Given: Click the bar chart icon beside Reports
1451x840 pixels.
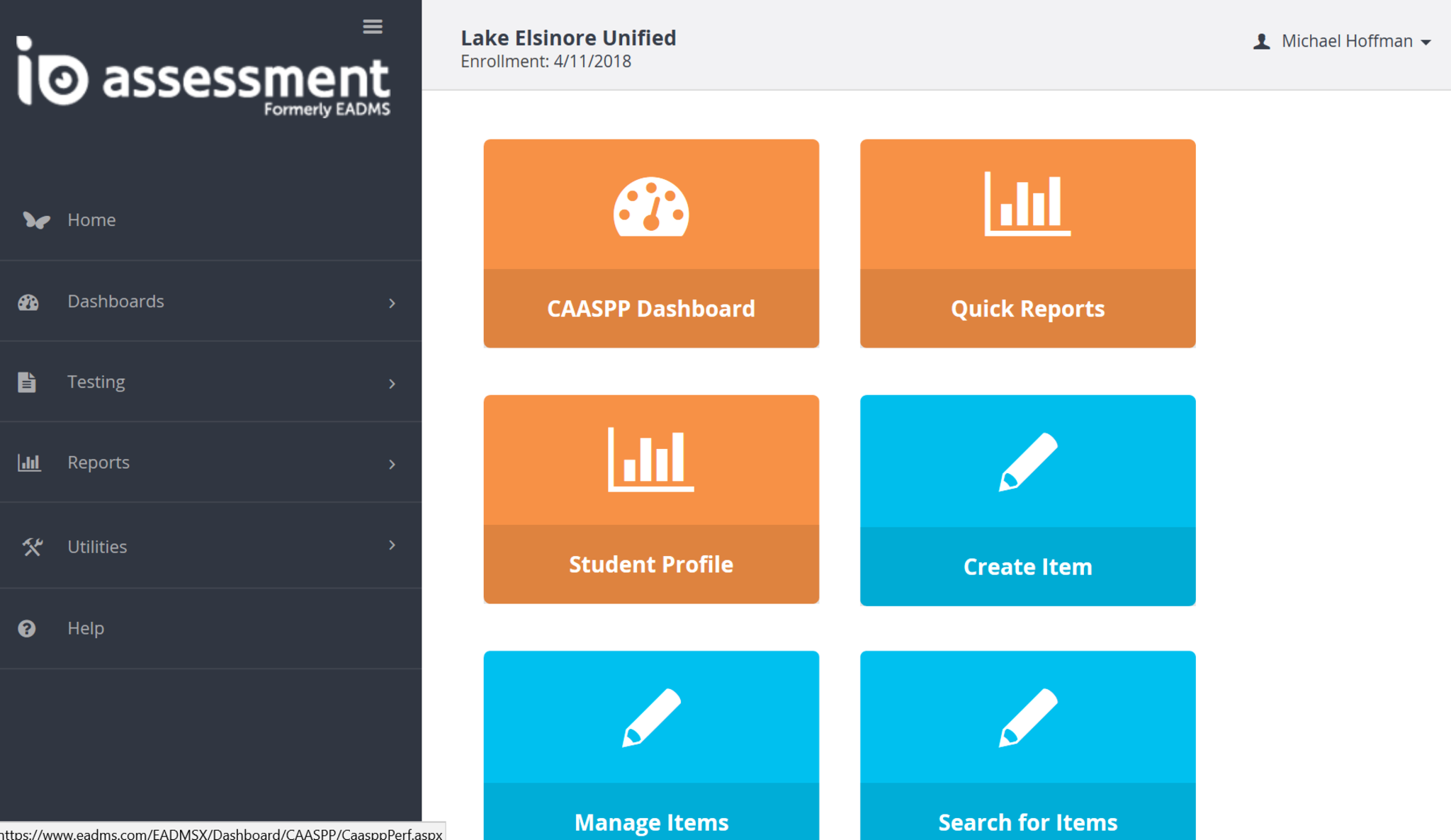Looking at the screenshot, I should tap(29, 463).
